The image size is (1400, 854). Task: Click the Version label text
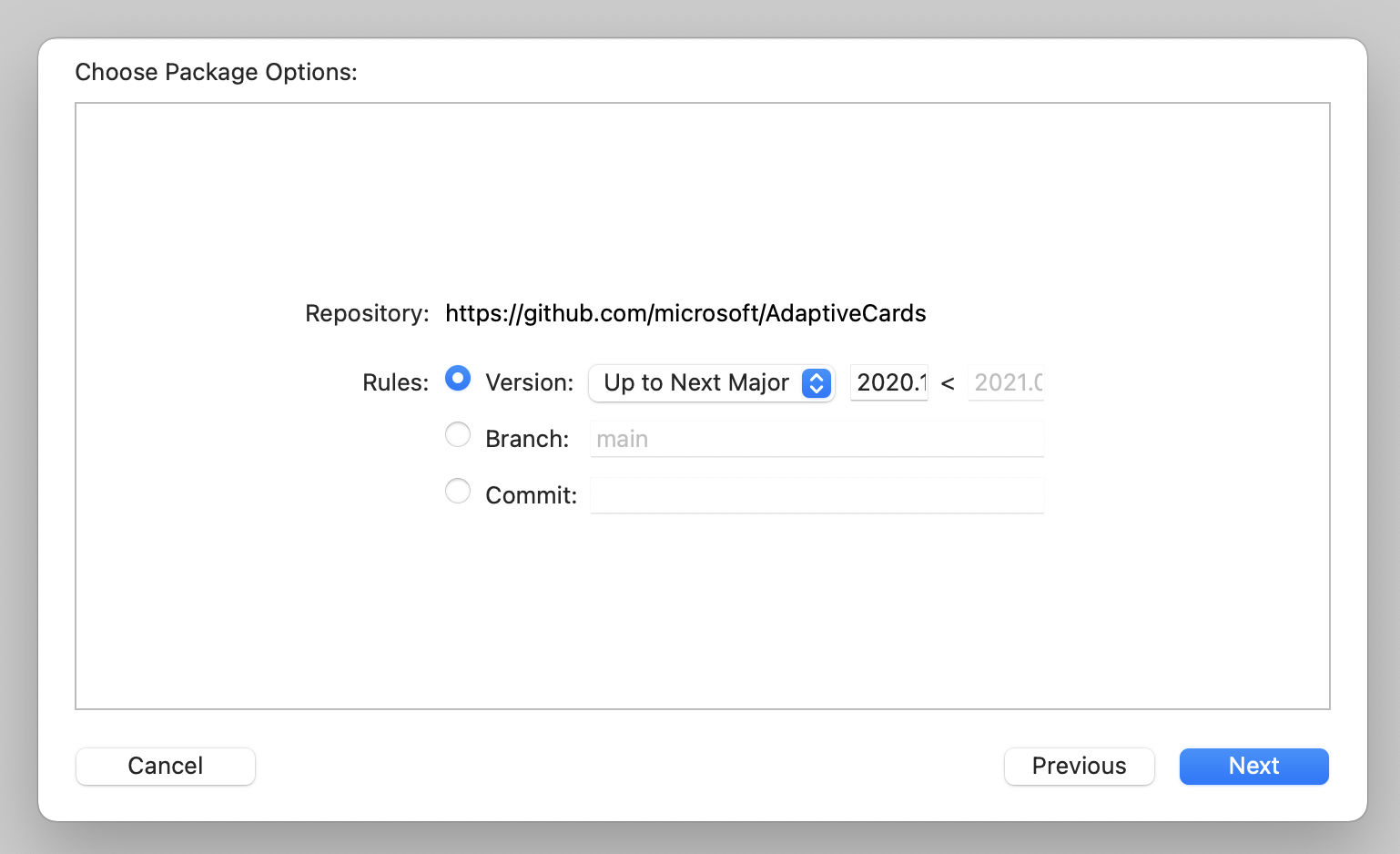529,382
